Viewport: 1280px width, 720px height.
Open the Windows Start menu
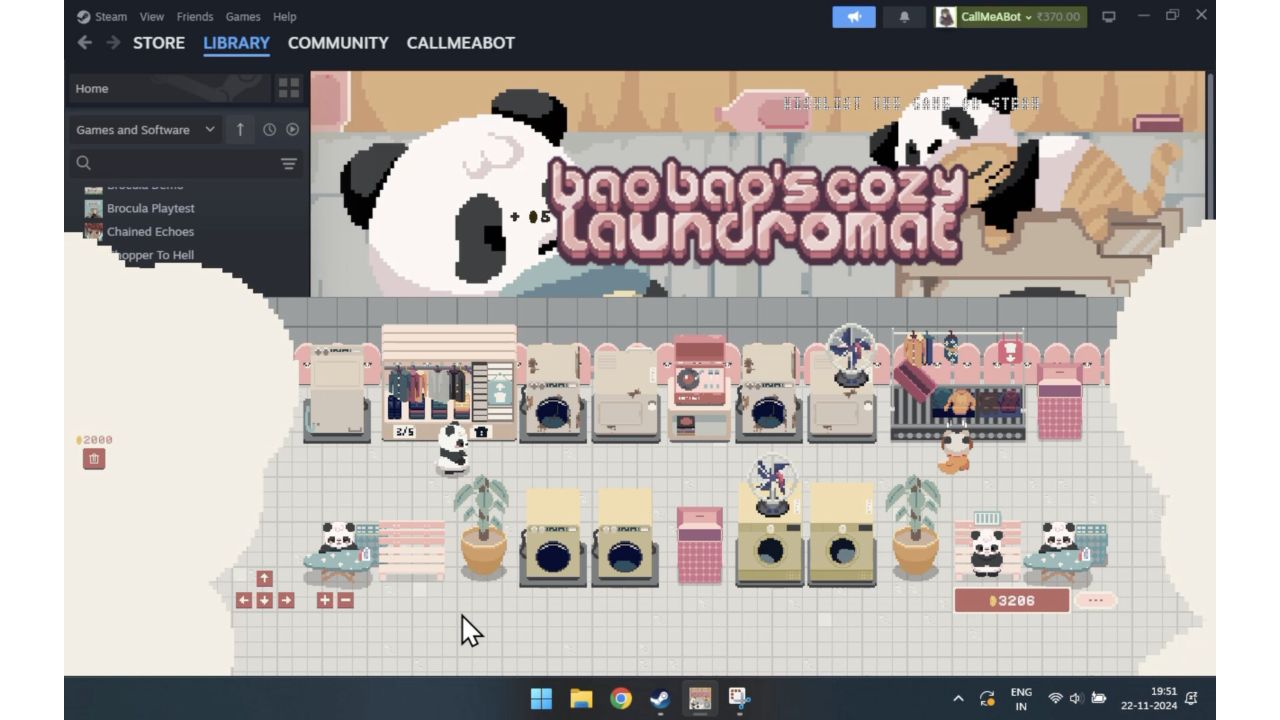[541, 698]
